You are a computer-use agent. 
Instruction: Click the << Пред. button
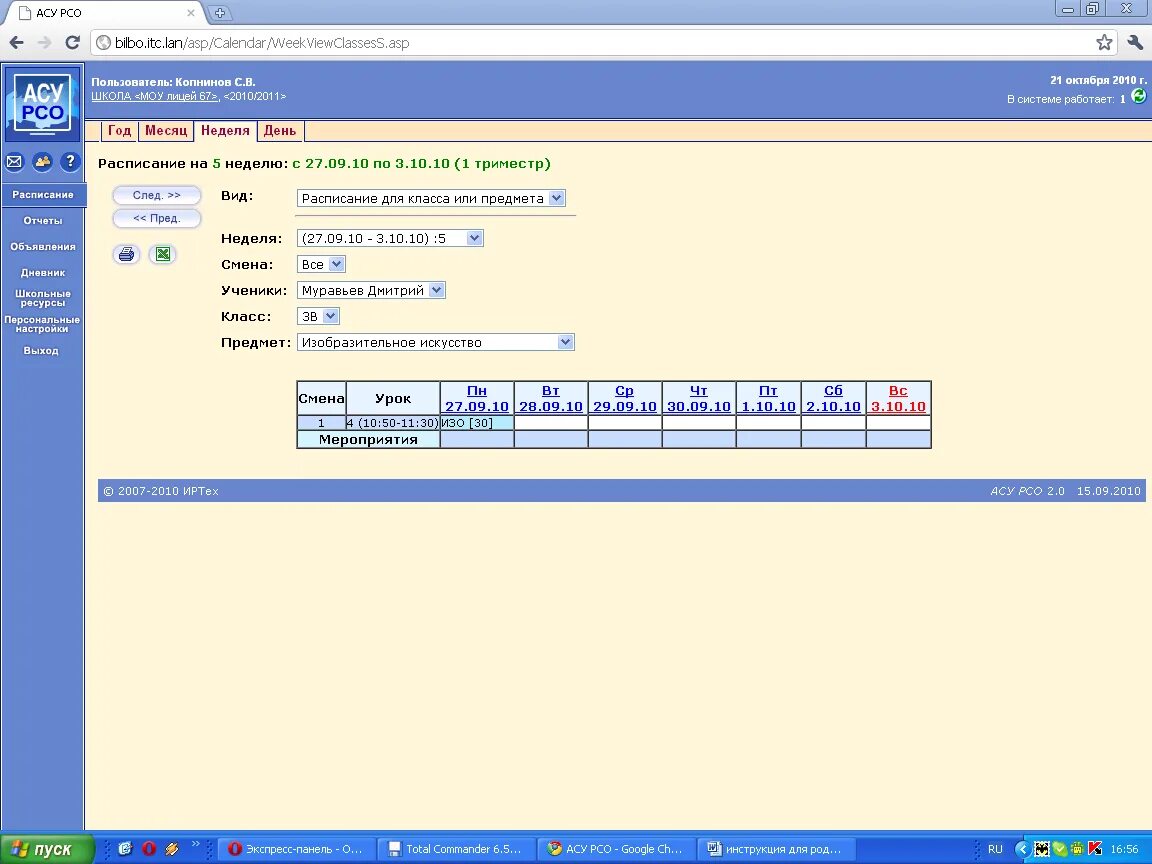point(156,218)
